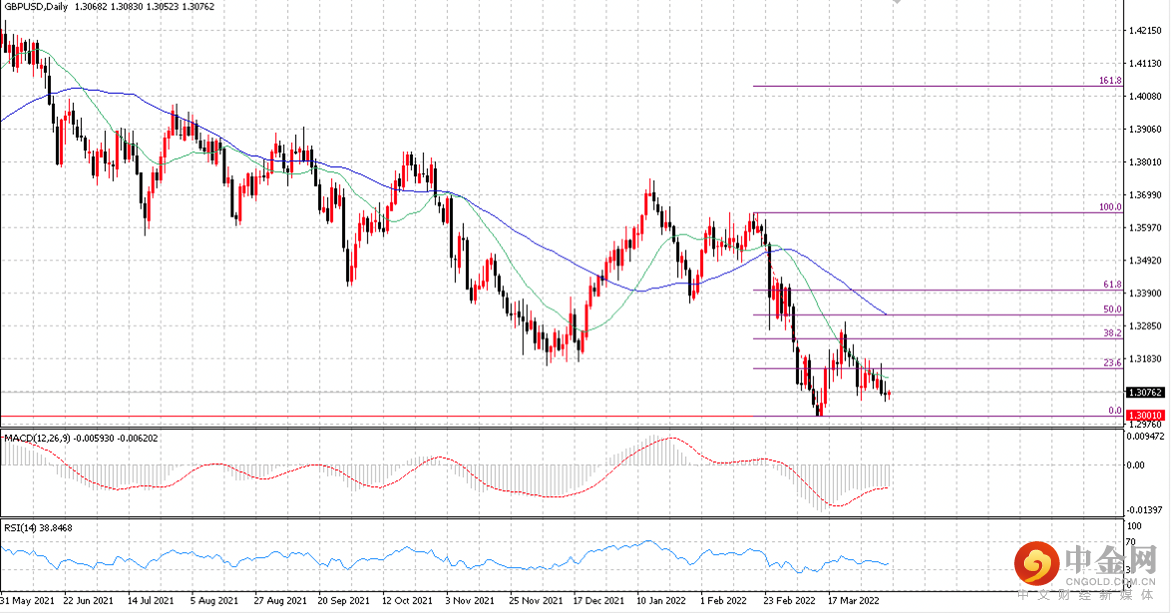Click the 31 May 2021 date label

(x=27, y=602)
